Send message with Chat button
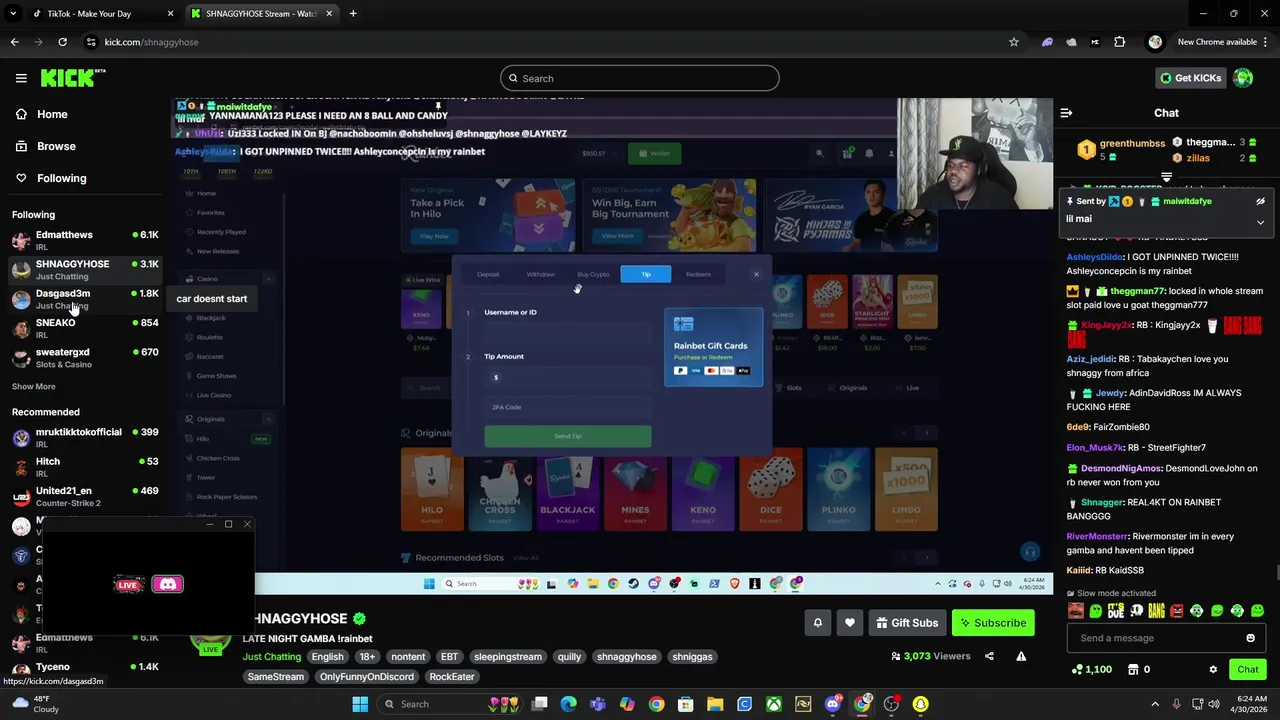This screenshot has height=720, width=1280. point(1248,670)
